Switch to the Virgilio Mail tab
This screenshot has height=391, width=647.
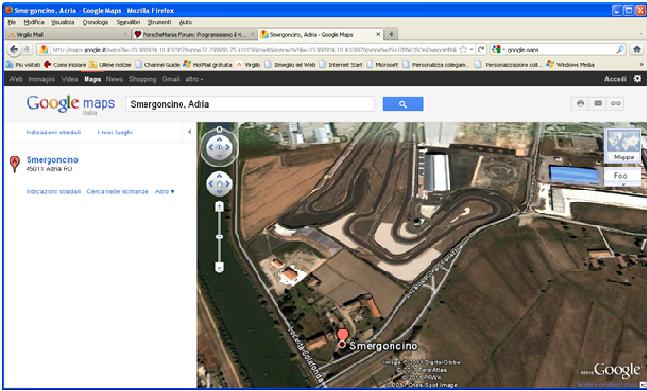point(68,35)
